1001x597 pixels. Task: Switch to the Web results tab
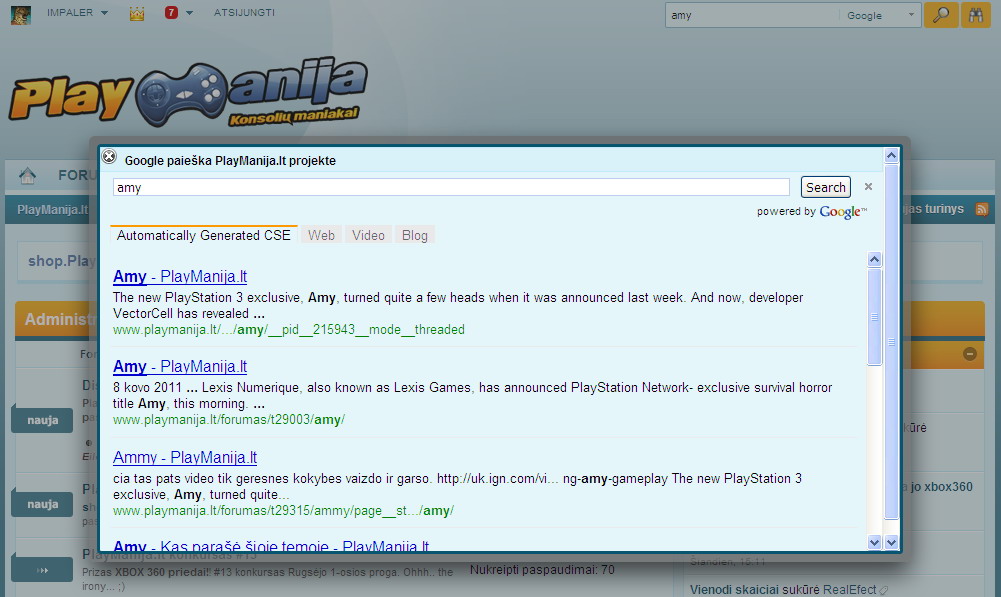point(321,235)
